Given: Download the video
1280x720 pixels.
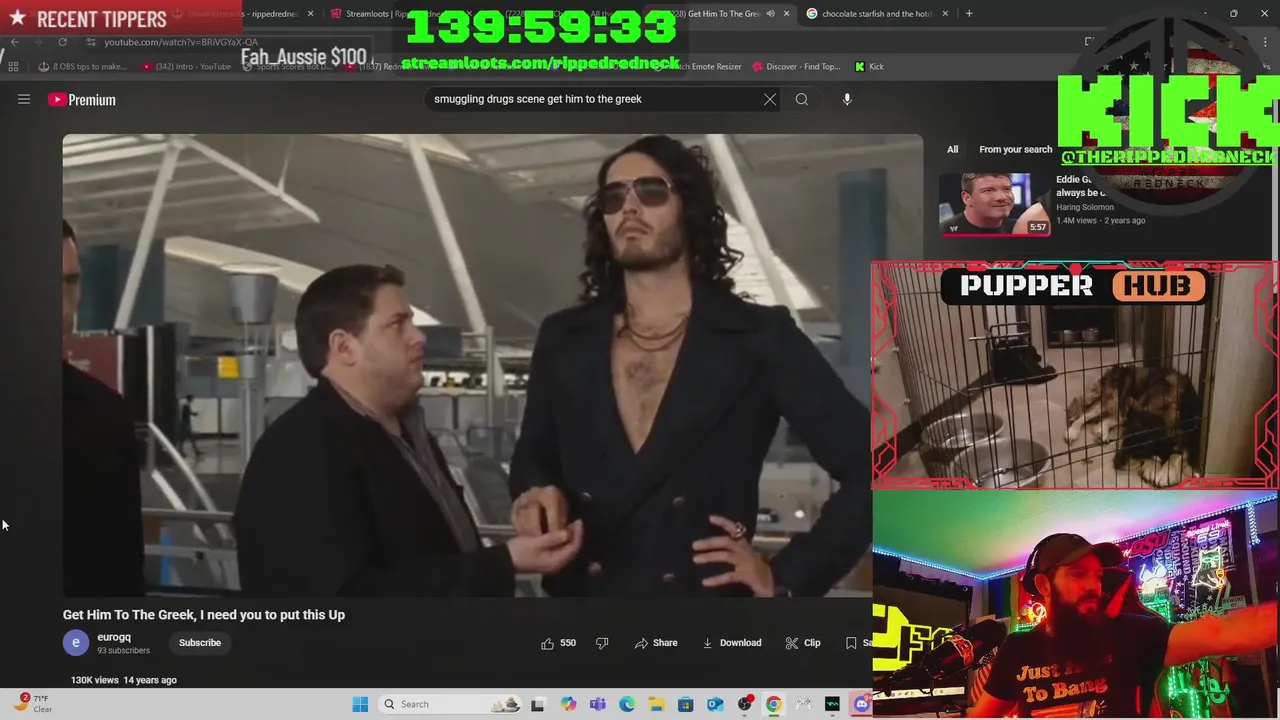Looking at the screenshot, I should click(x=732, y=643).
